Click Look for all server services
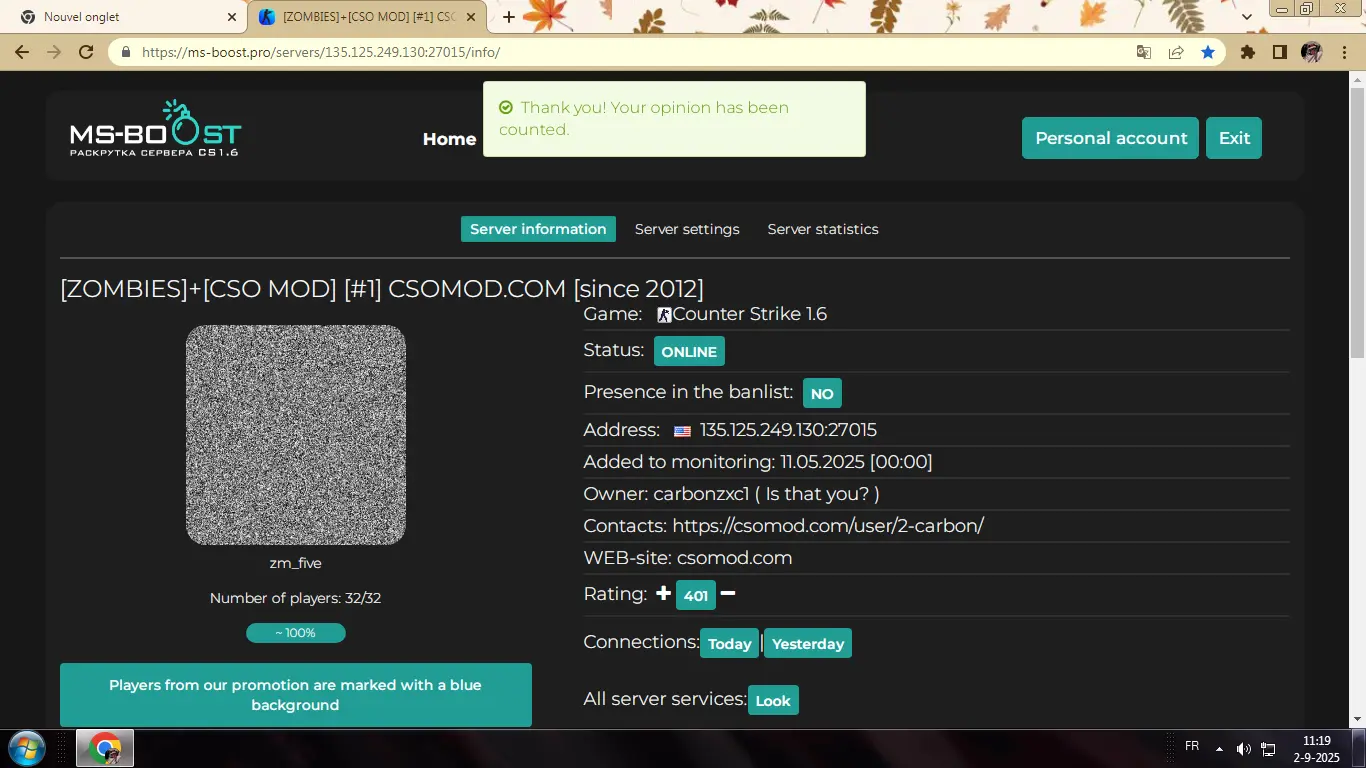Image resolution: width=1366 pixels, height=768 pixels. pos(773,701)
